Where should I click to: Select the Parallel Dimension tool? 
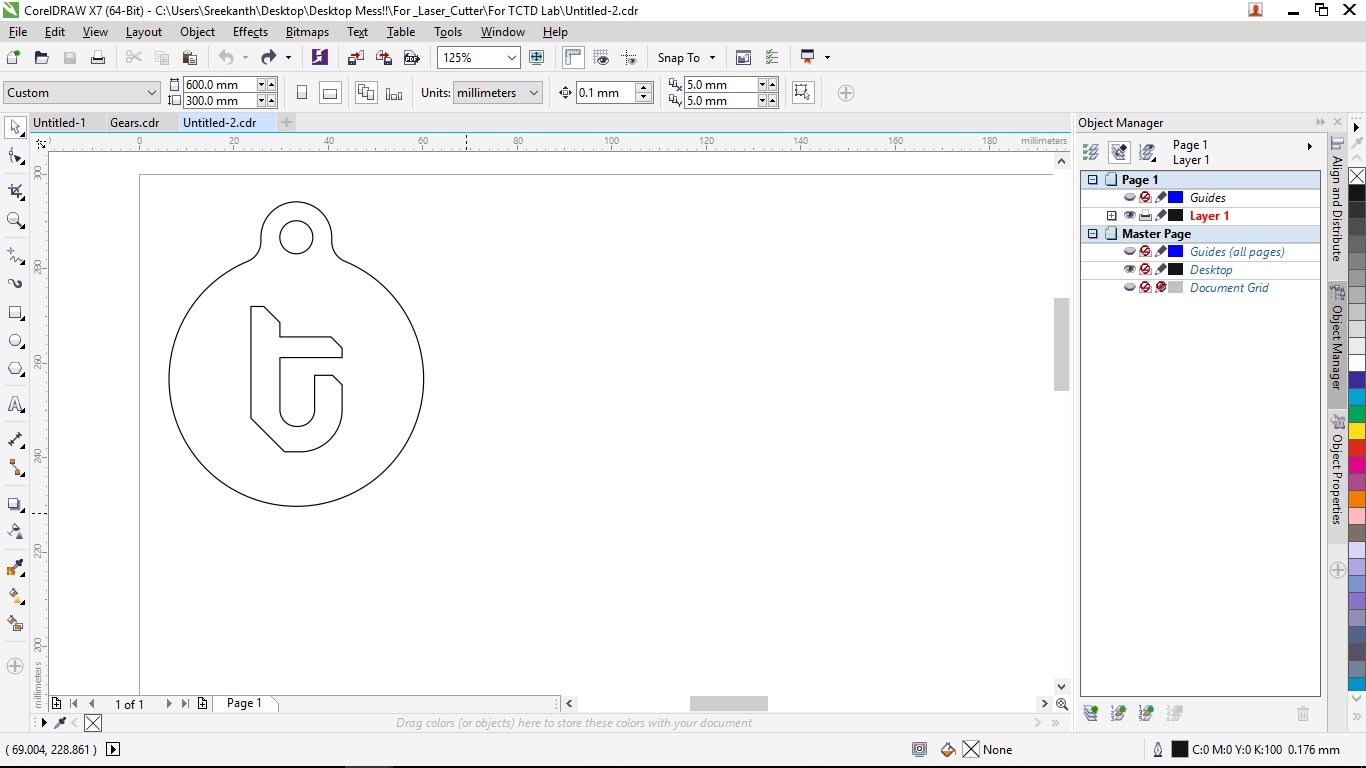tap(15, 439)
